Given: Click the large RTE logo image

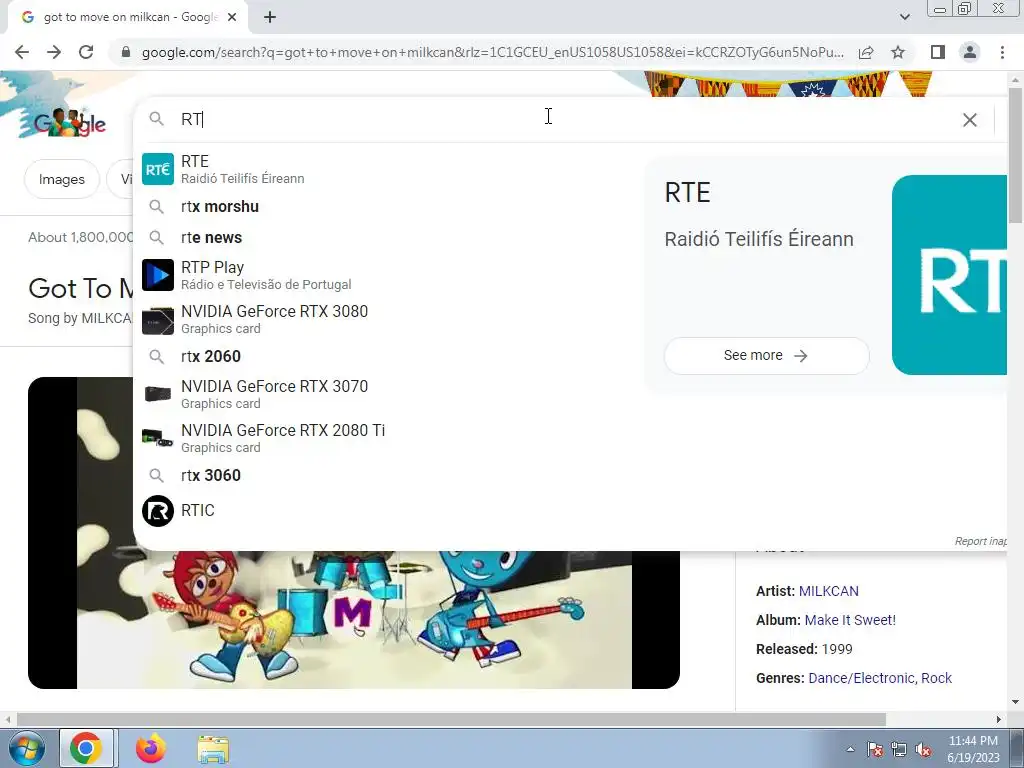Looking at the screenshot, I should 949,275.
